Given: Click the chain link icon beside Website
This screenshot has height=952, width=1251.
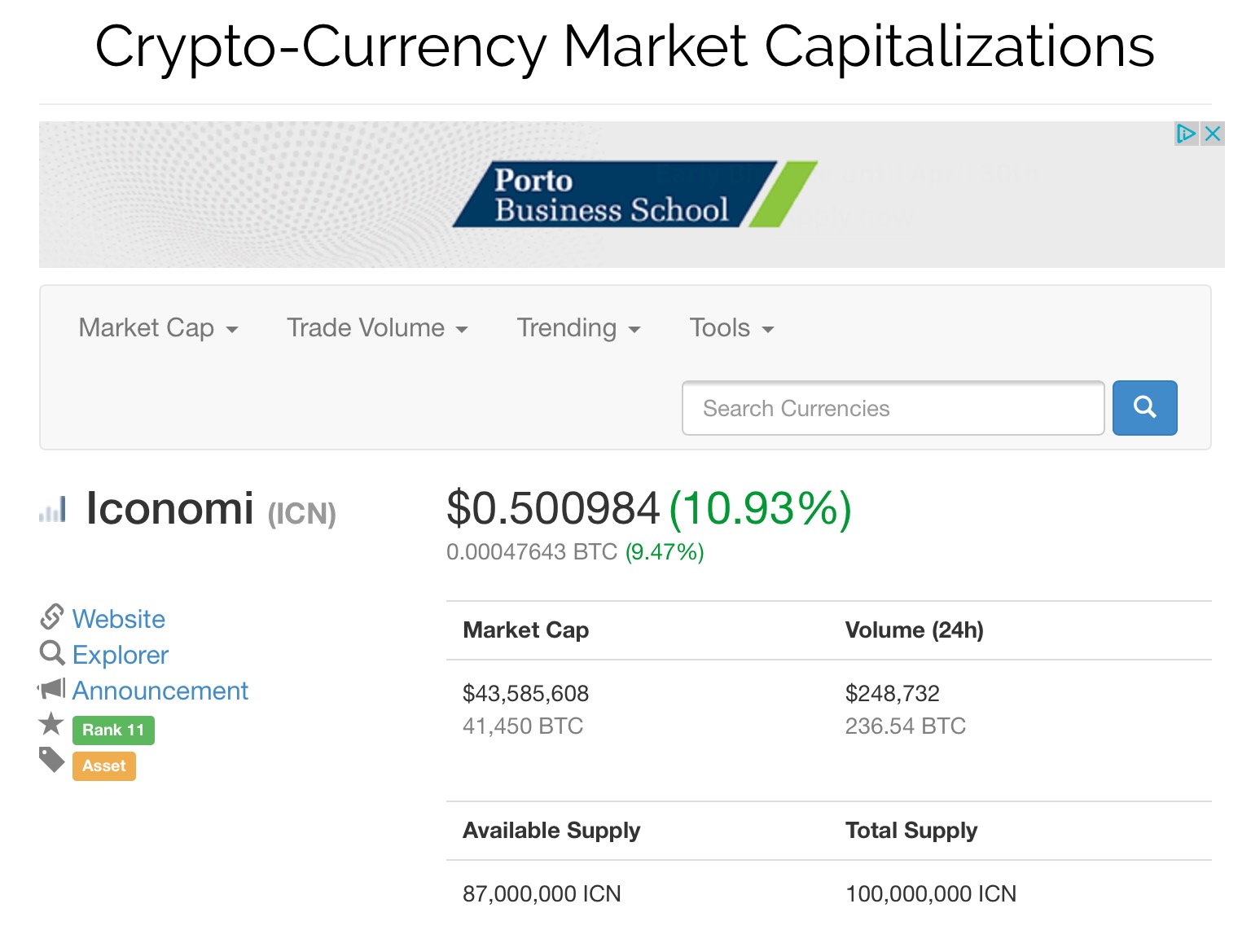Looking at the screenshot, I should pos(51,617).
